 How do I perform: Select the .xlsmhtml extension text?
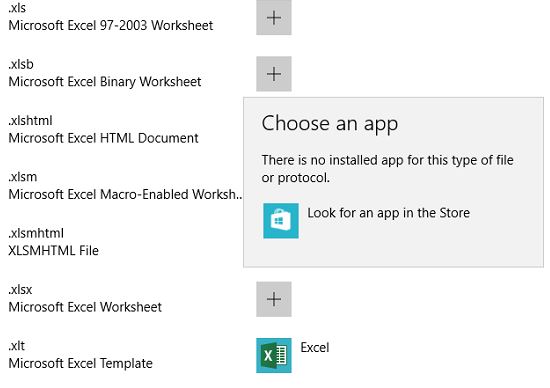click(x=36, y=233)
